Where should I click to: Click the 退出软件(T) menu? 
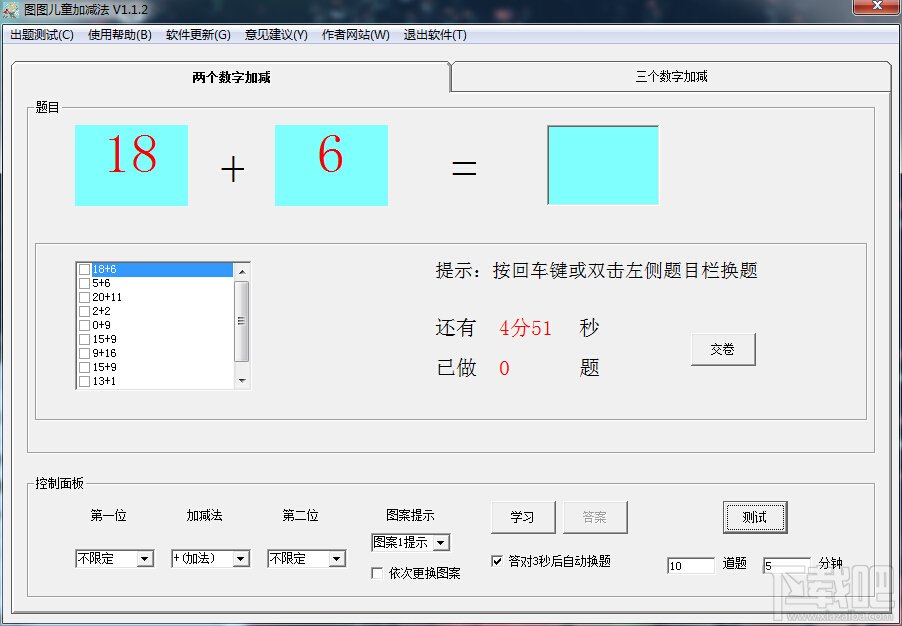tap(435, 35)
